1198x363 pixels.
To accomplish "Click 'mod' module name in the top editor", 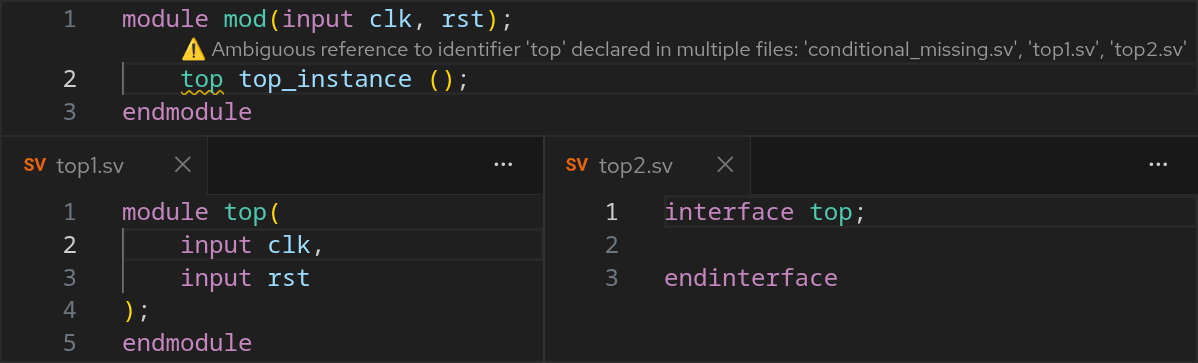I will coord(245,19).
